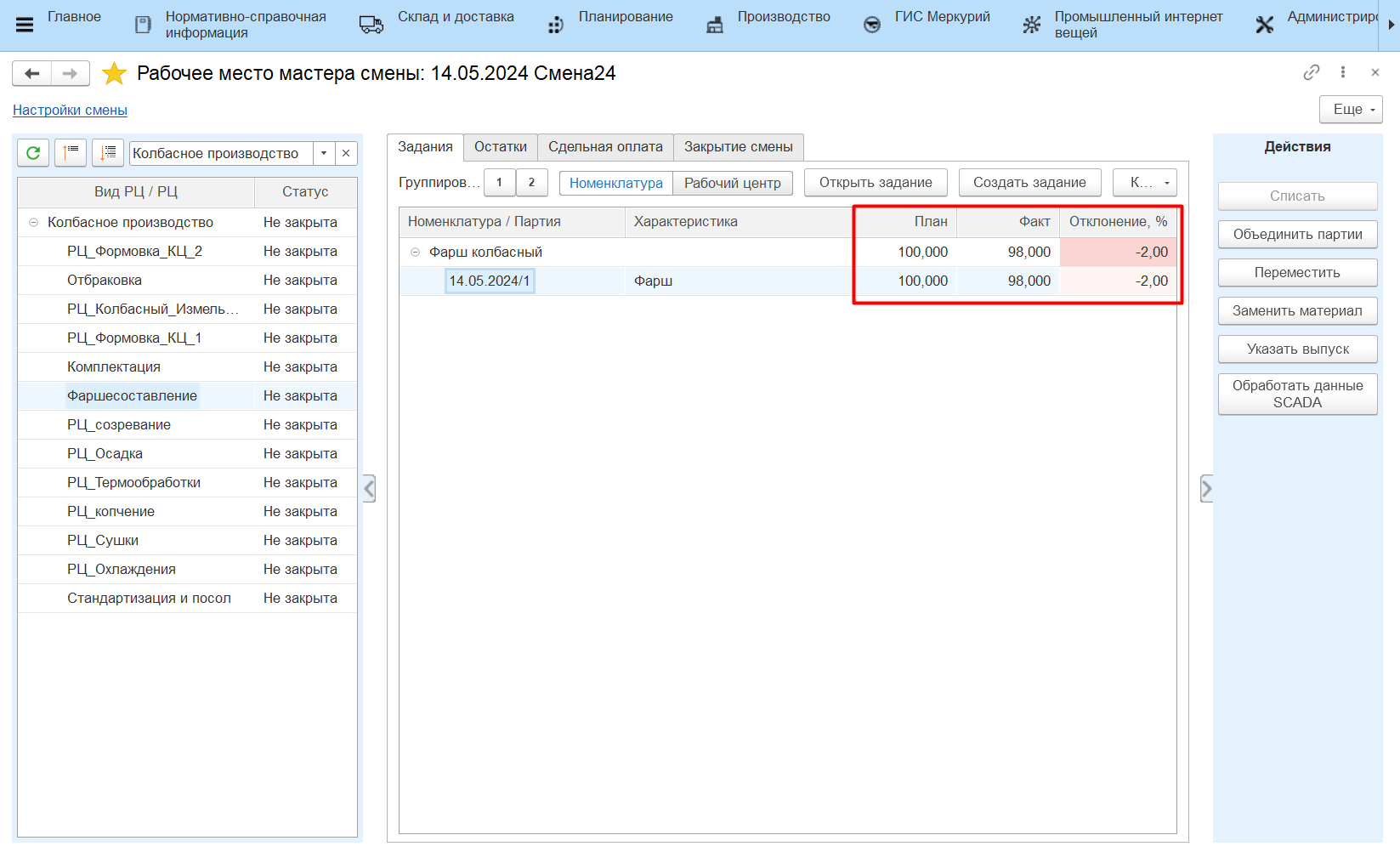Image resolution: width=1400 pixels, height=852 pixels.
Task: Expand the Еще dropdown menu
Action: 1351,110
